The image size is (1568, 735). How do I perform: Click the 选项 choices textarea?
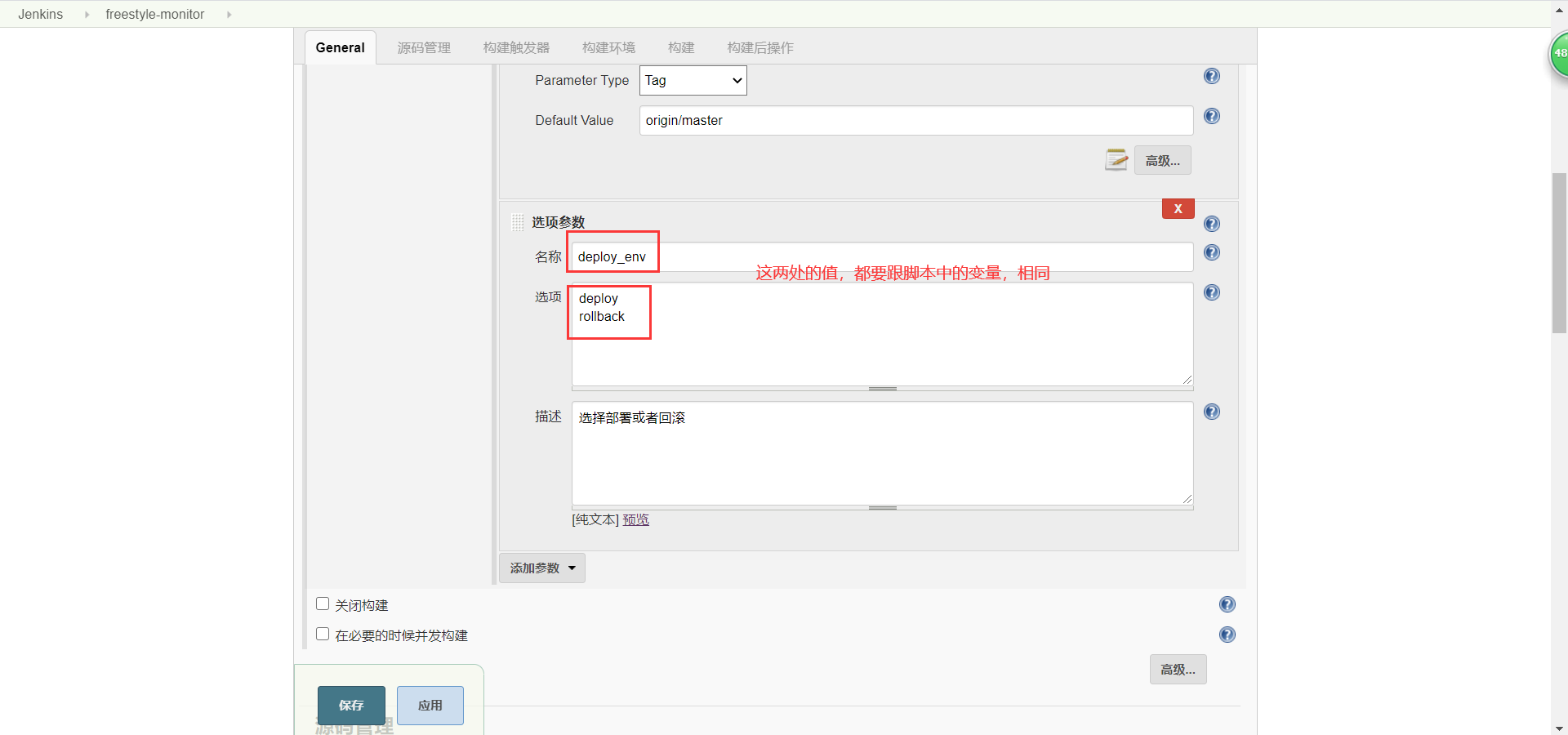coord(882,333)
